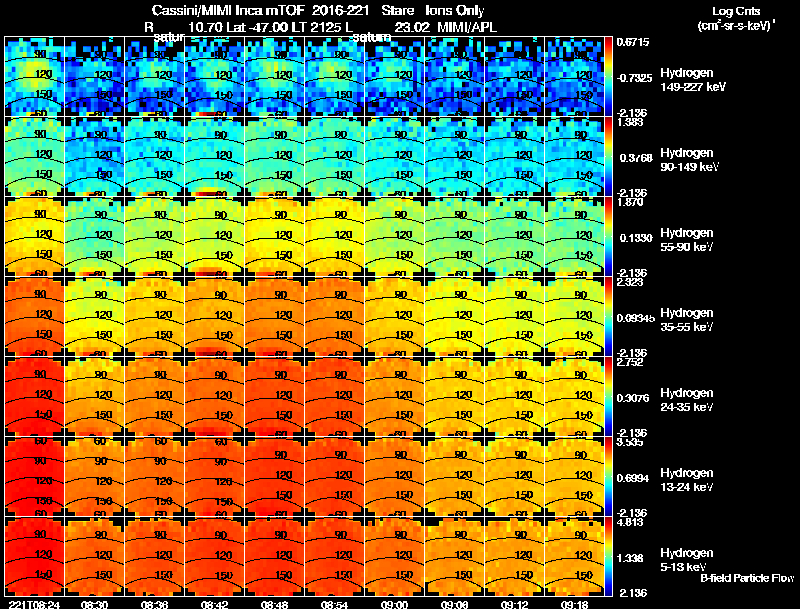Click the 'Ions Only' text in title
This screenshot has width=800, height=609.
coord(455,10)
